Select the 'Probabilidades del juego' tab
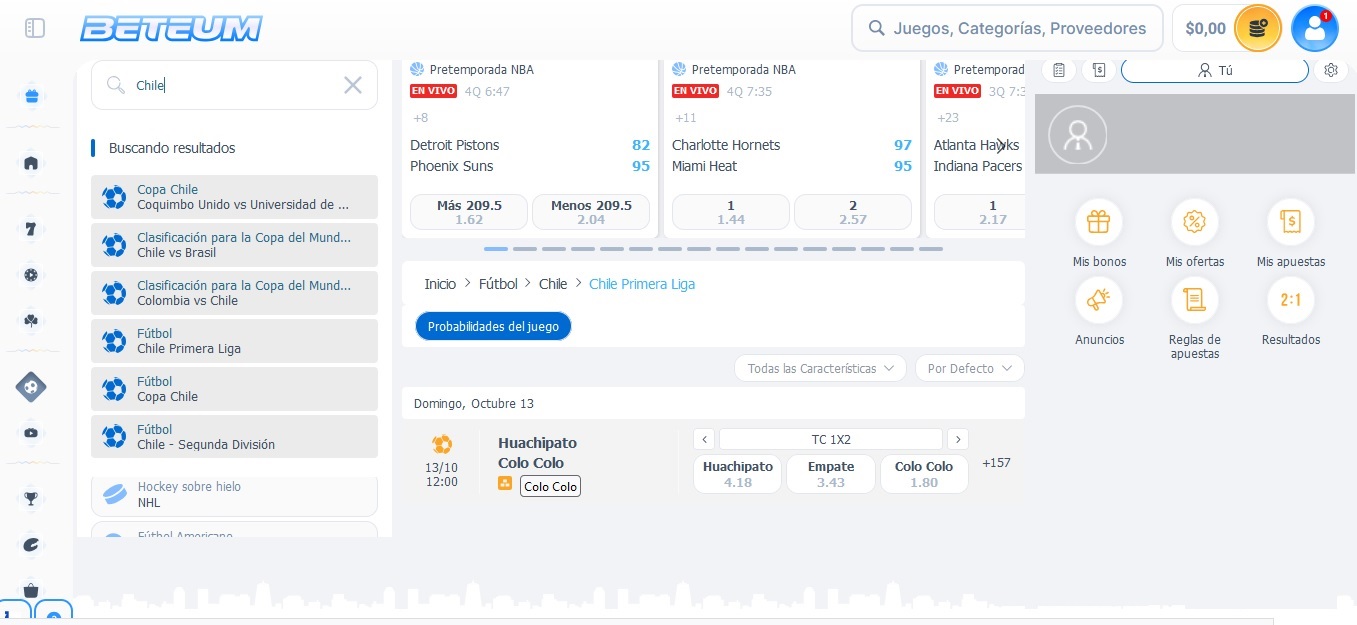Image resolution: width=1357 pixels, height=625 pixels. pos(493,326)
